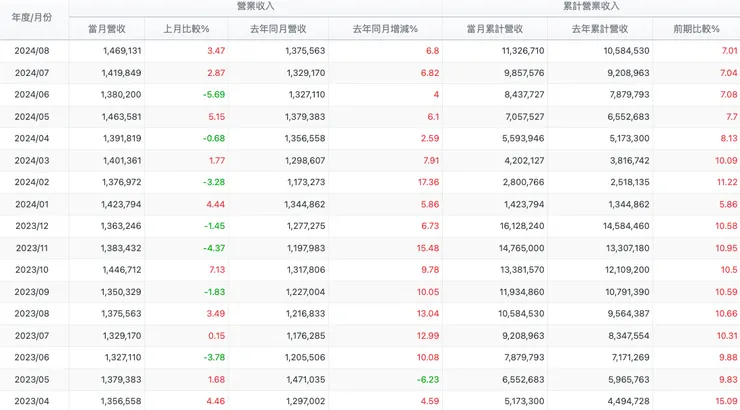Click last-year revenue 1,197,983
This screenshot has width=740, height=410.
306,248
